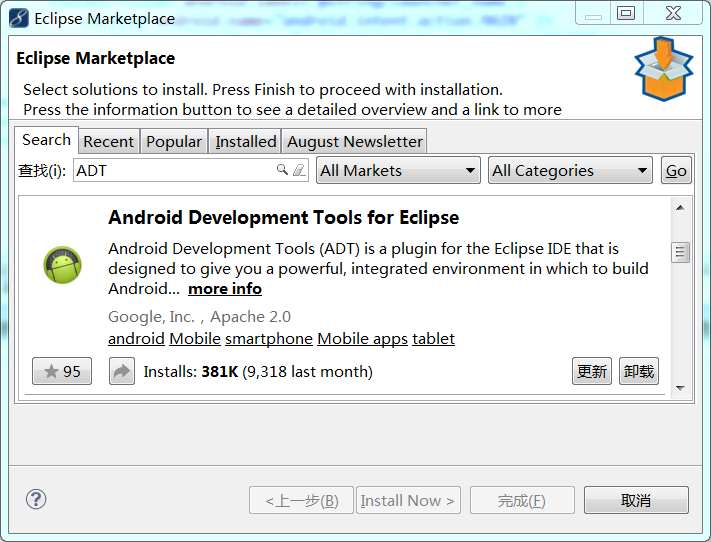Favorite the plugin with the star 95 button
711x542 pixels.
(62, 371)
